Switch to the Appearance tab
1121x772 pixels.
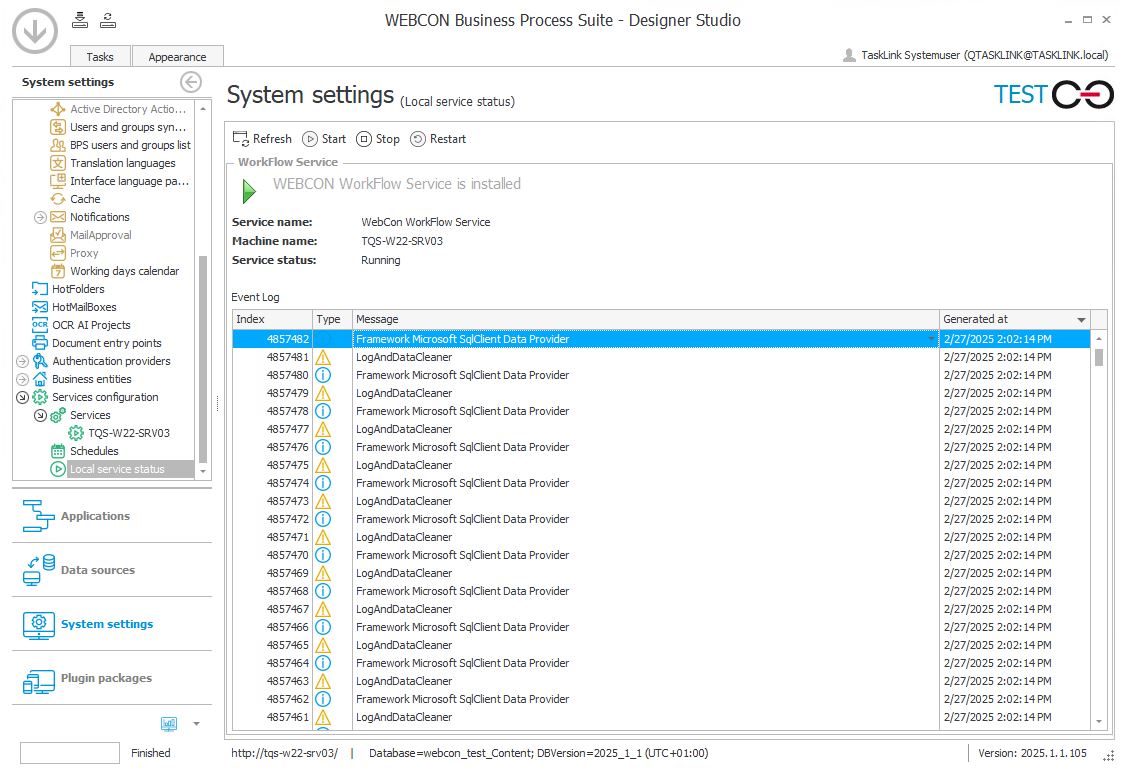click(x=177, y=56)
